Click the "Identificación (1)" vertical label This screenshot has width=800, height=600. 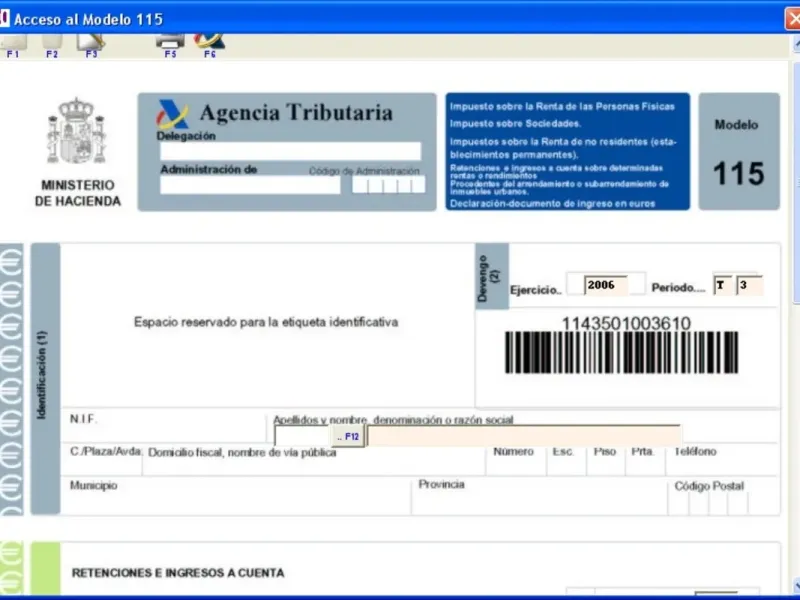(42, 375)
